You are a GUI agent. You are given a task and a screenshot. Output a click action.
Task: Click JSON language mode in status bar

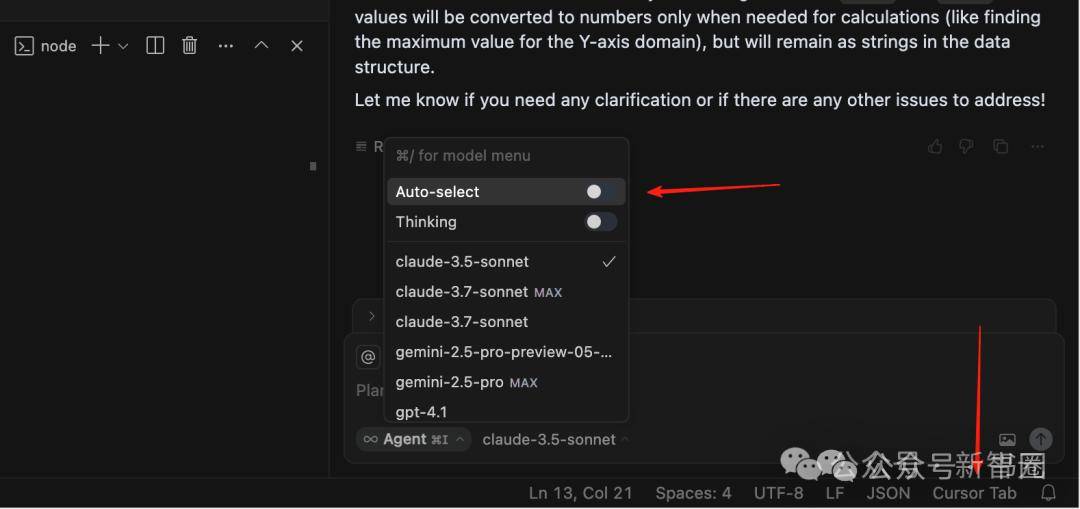[x=889, y=493]
